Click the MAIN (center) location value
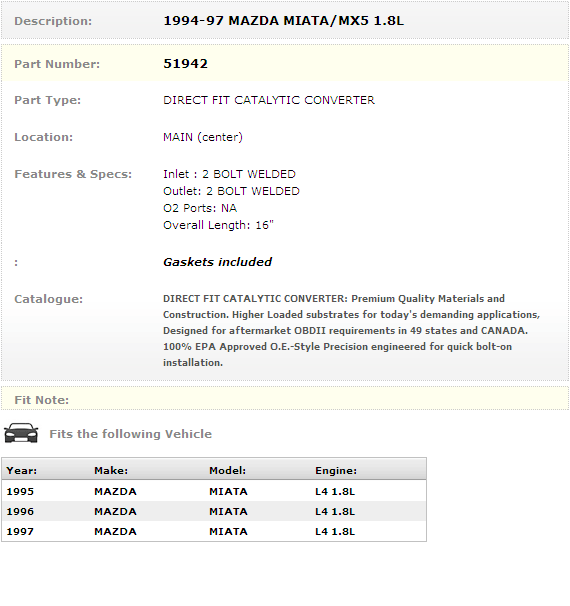 pyautogui.click(x=203, y=137)
